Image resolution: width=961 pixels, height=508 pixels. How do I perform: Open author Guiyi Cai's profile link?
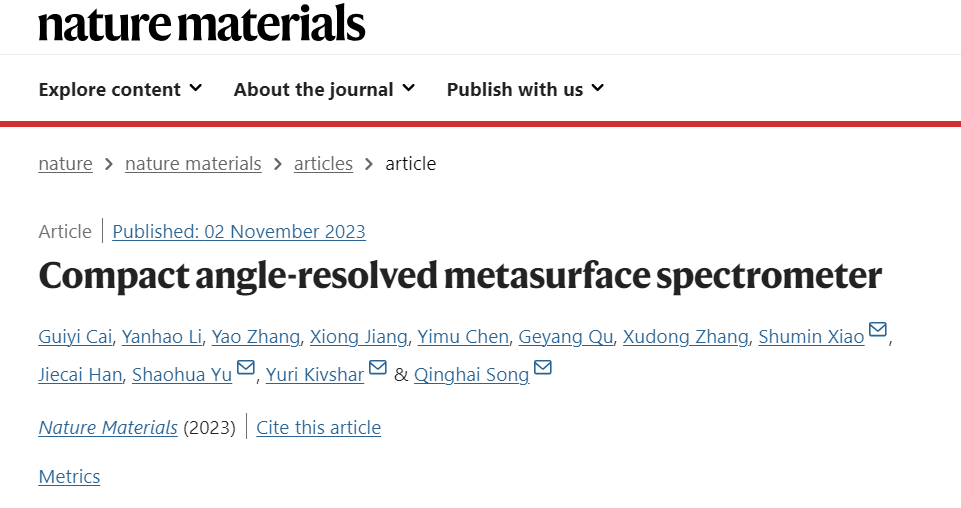coord(75,336)
